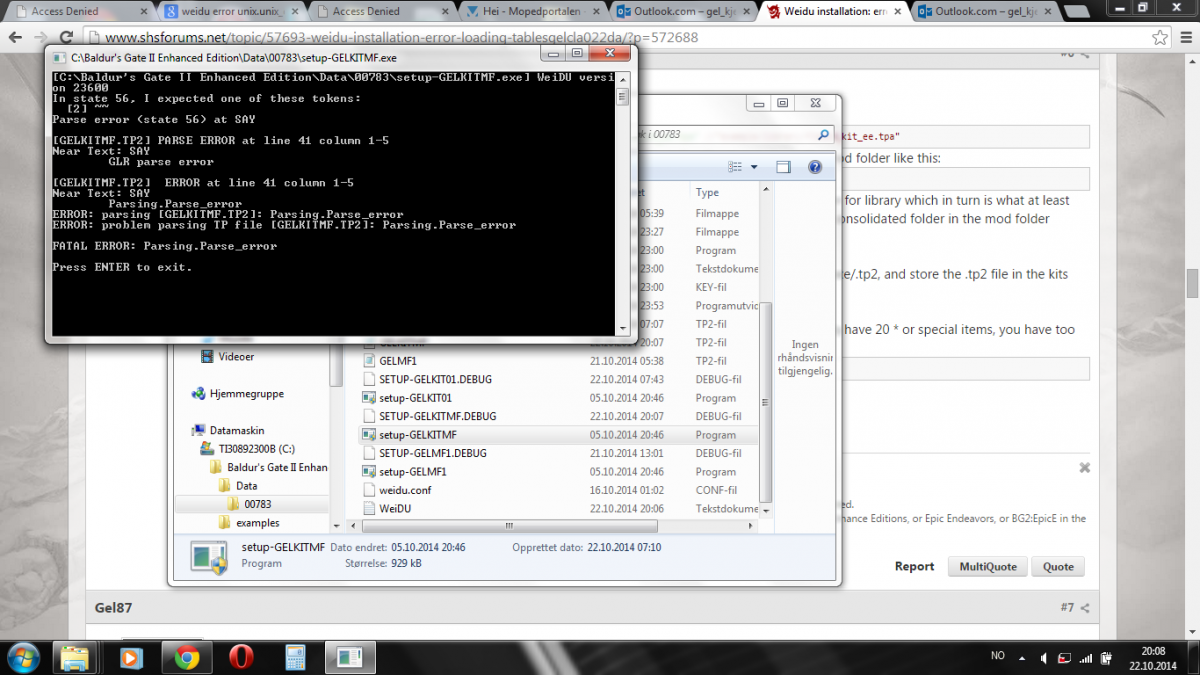The height and width of the screenshot is (675, 1200).
Task: Click the browser page vertical scrollbar
Action: click(1192, 283)
